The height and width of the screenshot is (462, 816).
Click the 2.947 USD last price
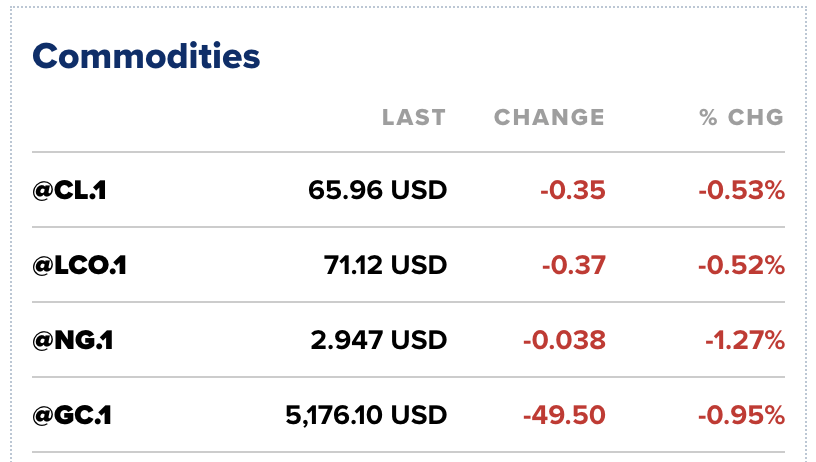(x=378, y=340)
